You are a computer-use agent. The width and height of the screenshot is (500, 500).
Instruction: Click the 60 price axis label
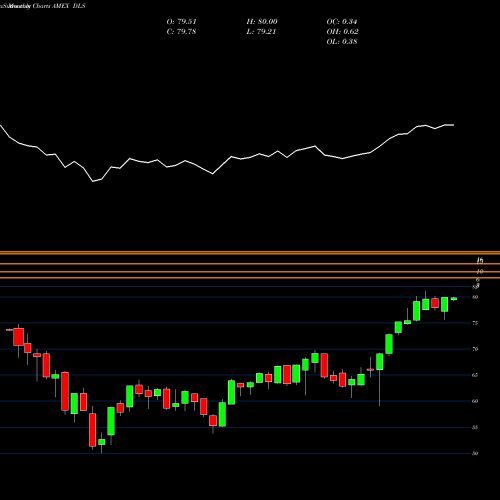[x=475, y=401]
